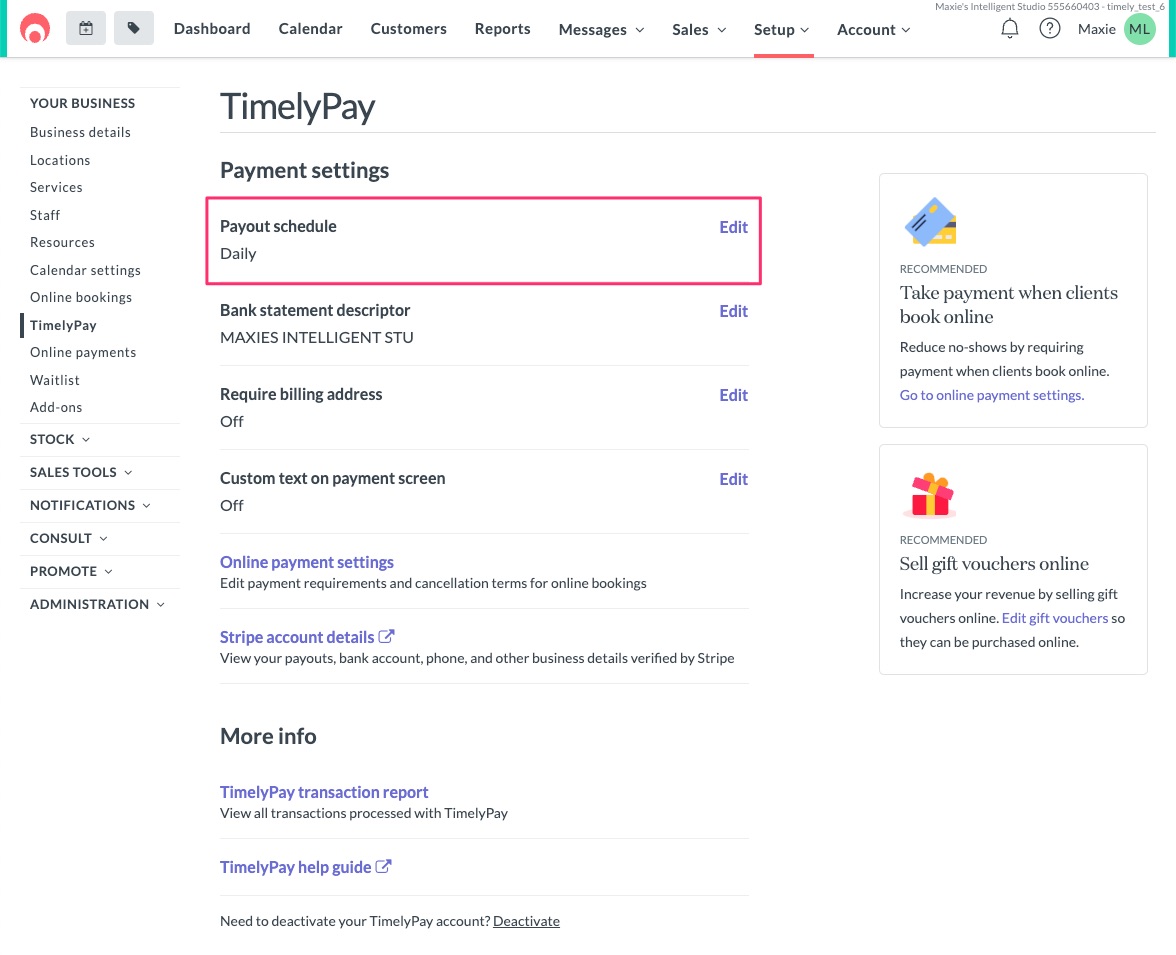
Task: Click Go to online payment settings link
Action: point(992,395)
